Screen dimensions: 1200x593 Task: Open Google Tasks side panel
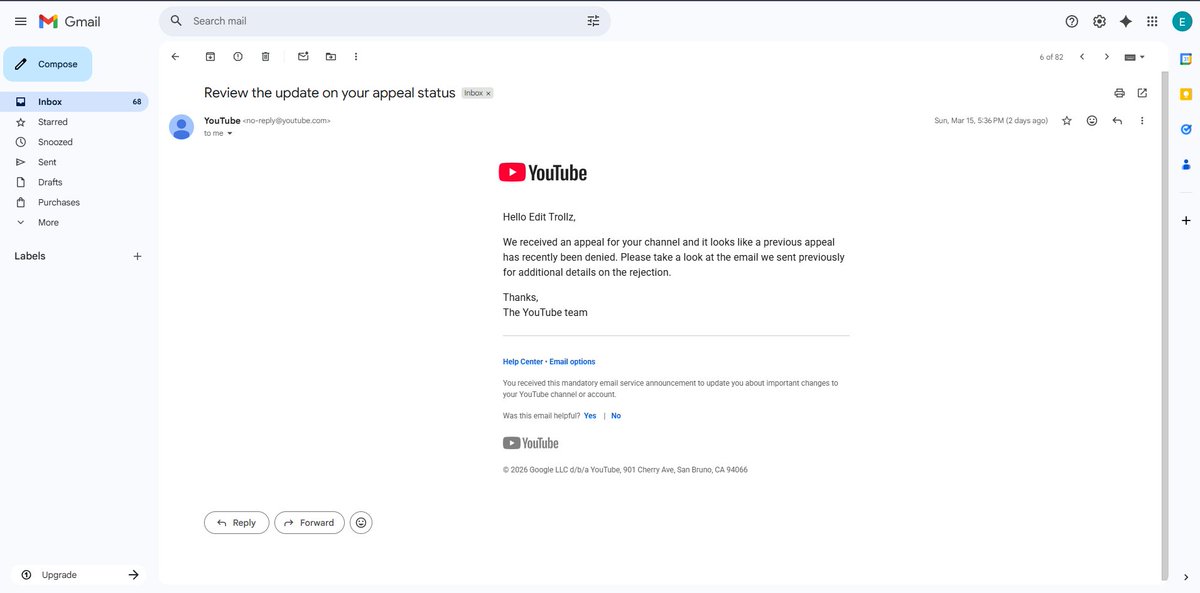[x=1186, y=129]
